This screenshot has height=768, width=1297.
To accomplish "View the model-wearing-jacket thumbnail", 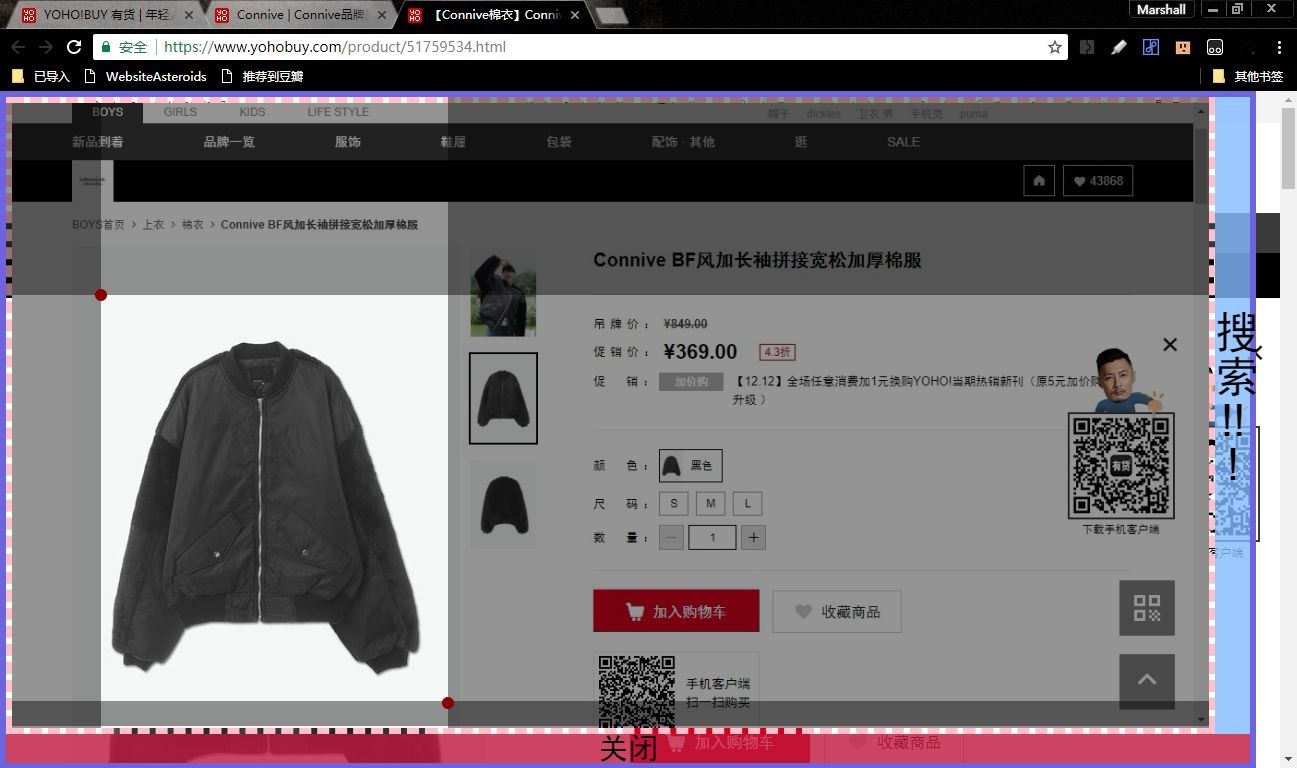I will click(x=503, y=295).
